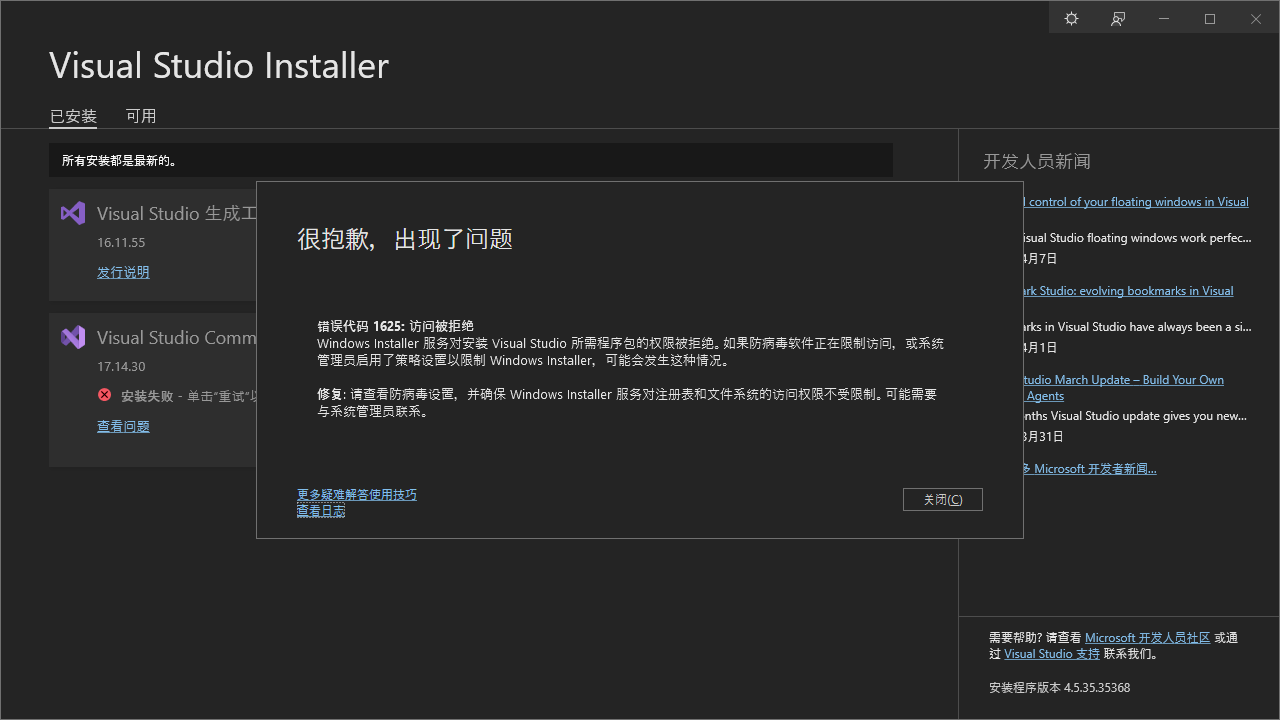Open the March Update news article link

(x=1124, y=388)
